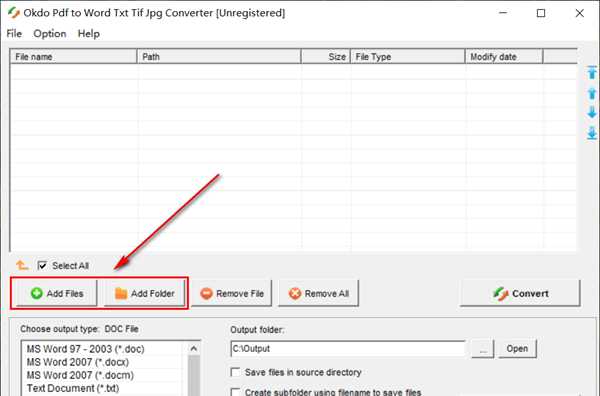Image resolution: width=600 pixels, height=396 pixels.
Task: Move selected file to bottom of list
Action: coord(592,133)
